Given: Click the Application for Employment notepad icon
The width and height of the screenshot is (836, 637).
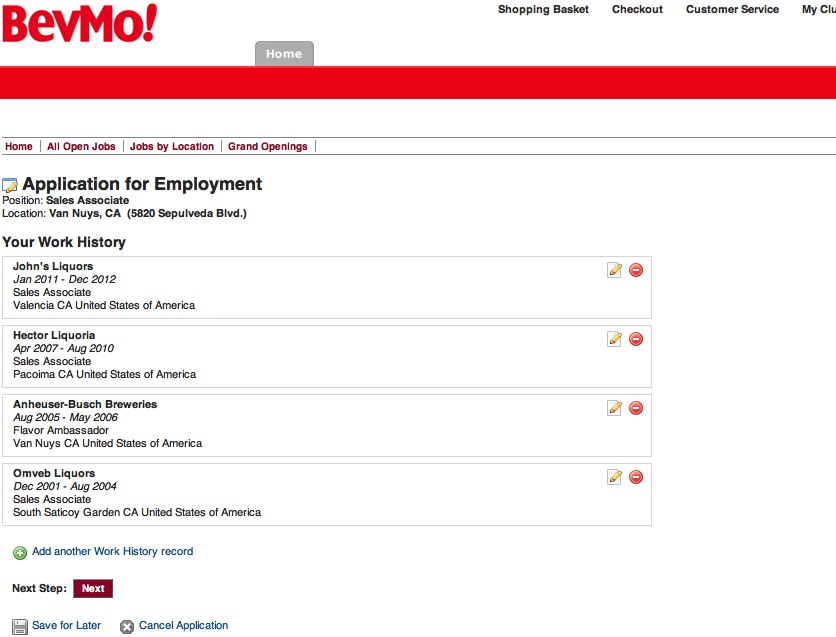Looking at the screenshot, I should click(14, 182).
